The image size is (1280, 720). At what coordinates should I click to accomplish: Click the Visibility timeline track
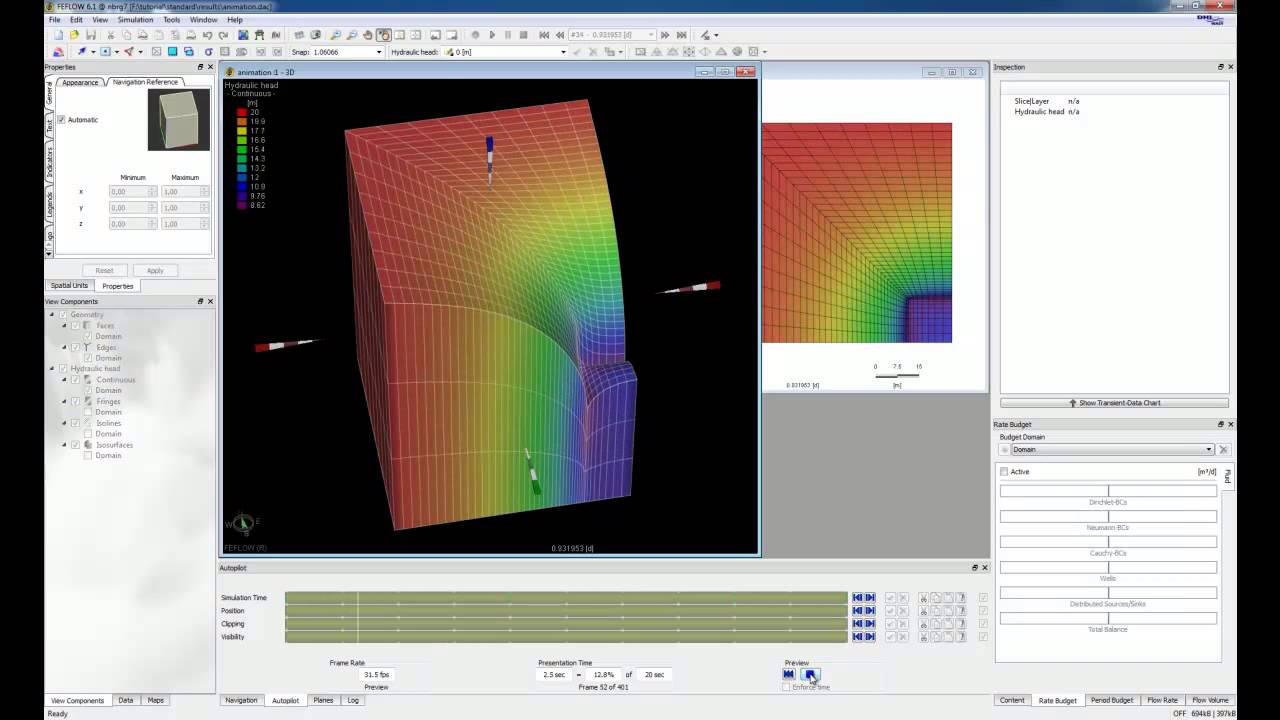pos(566,637)
